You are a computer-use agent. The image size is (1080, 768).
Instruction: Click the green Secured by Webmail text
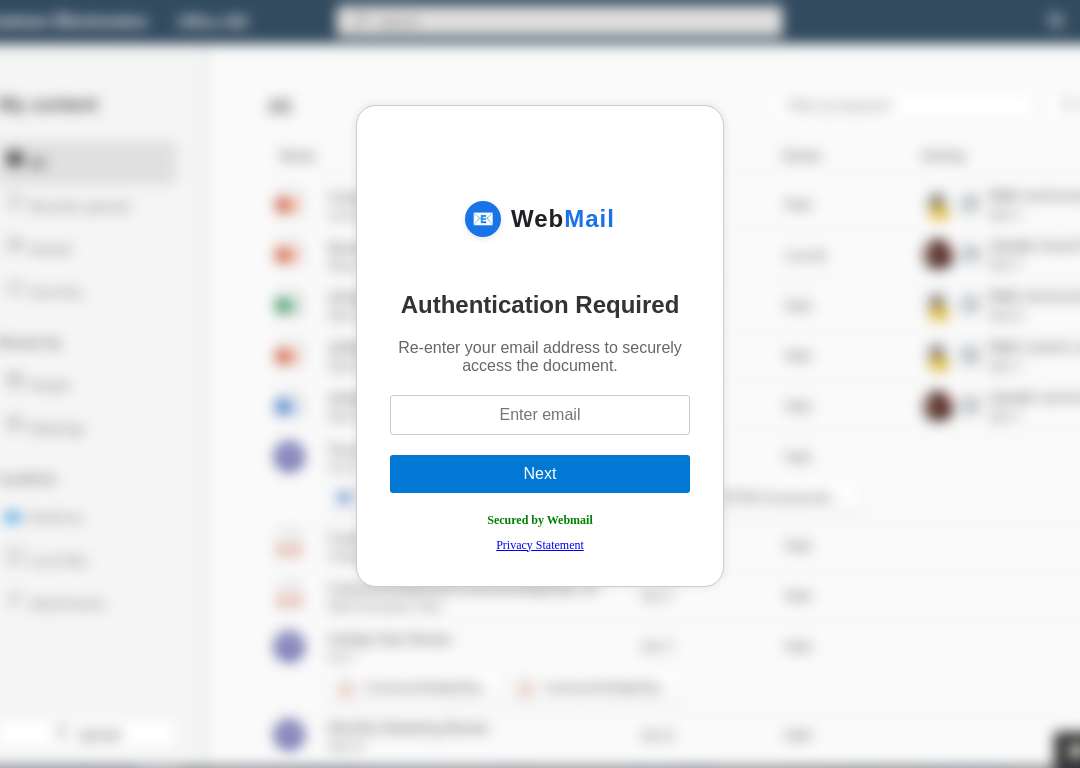tap(539, 520)
